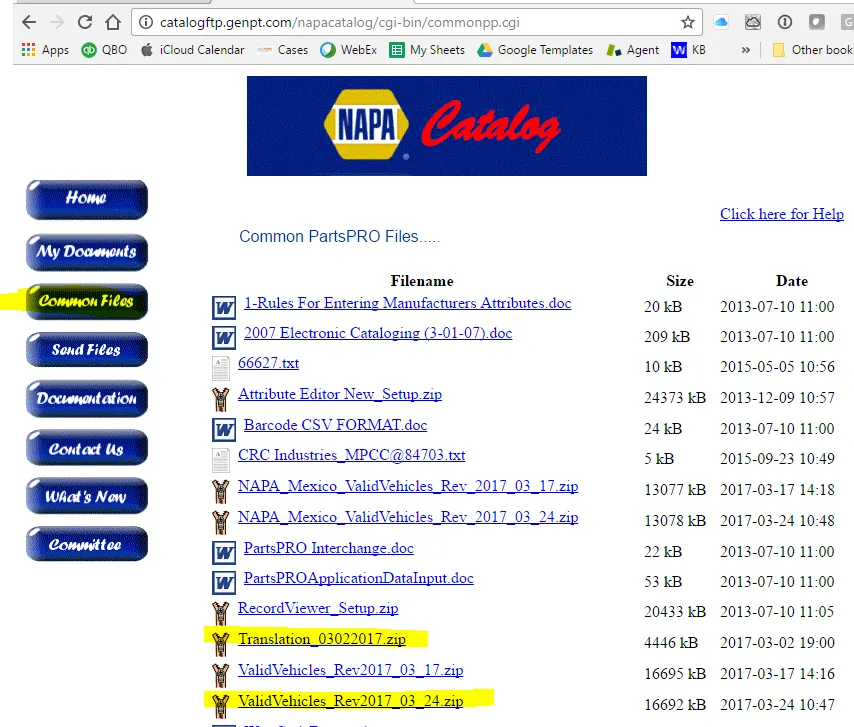The width and height of the screenshot is (854, 727).
Task: Download ValidVehicles_Rev2017_03_24.zip
Action: click(x=350, y=701)
